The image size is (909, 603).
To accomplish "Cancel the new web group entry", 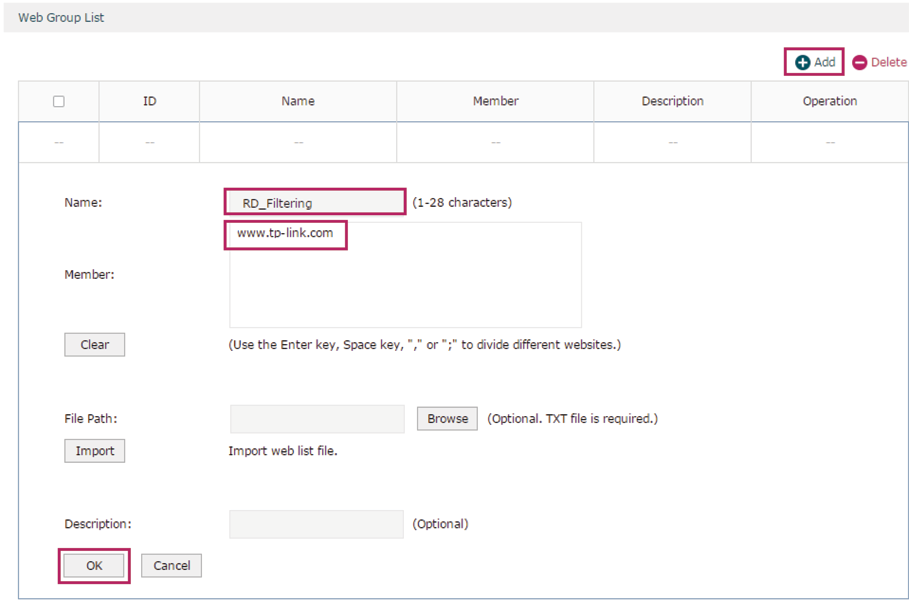I will click(x=172, y=565).
